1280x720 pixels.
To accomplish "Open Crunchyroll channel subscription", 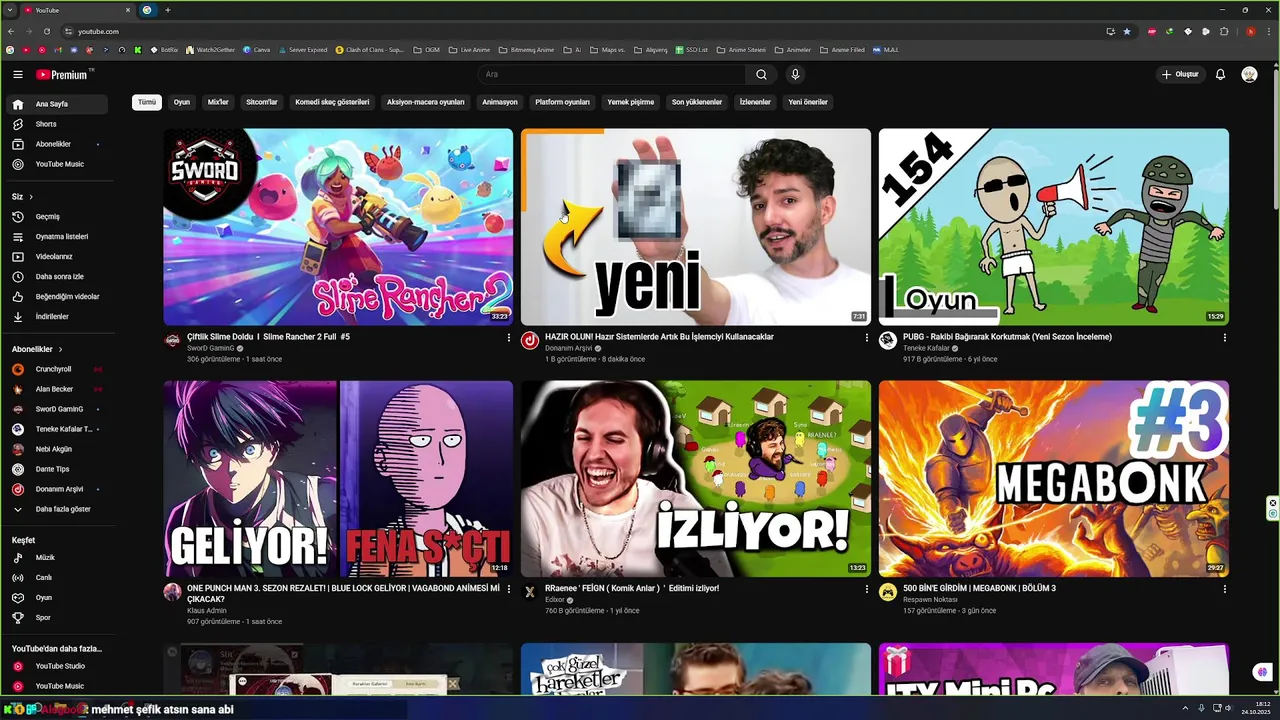I will click(x=60, y=369).
